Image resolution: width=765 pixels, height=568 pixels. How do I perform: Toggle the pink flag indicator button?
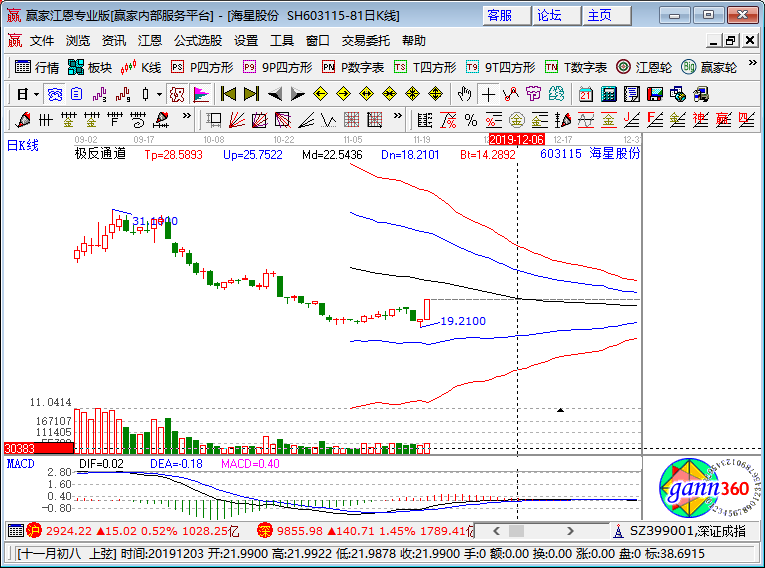click(x=201, y=94)
